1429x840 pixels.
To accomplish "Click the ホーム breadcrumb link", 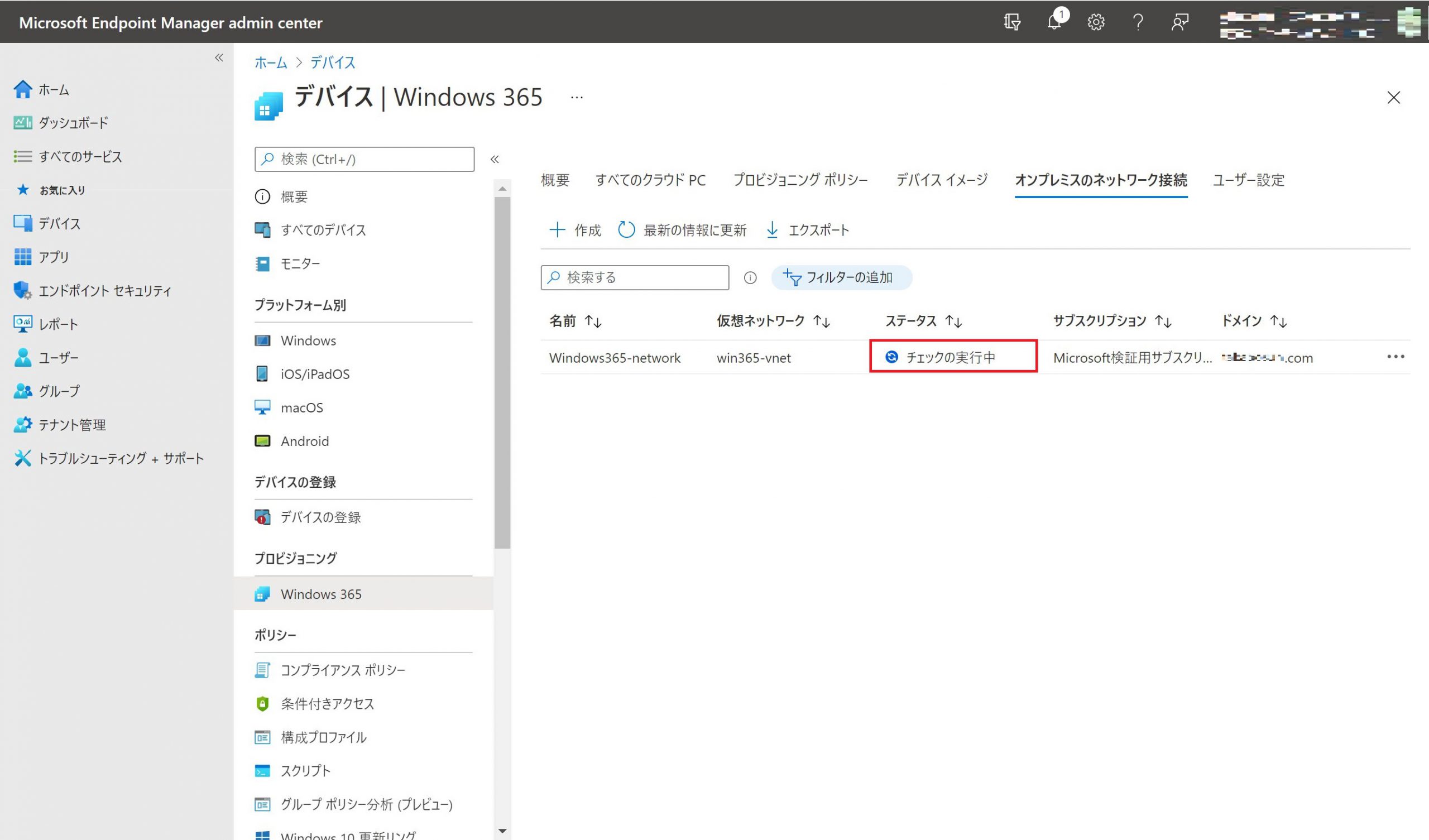I will click(271, 63).
